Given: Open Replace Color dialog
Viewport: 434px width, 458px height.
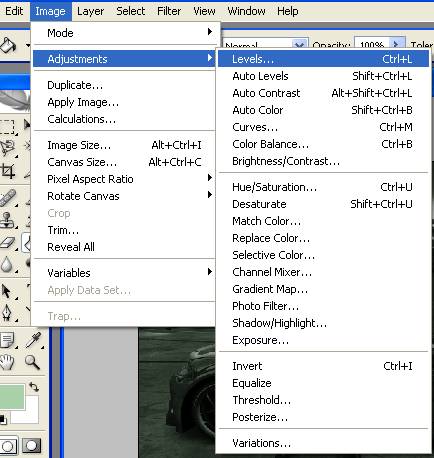Looking at the screenshot, I should coord(323,238).
